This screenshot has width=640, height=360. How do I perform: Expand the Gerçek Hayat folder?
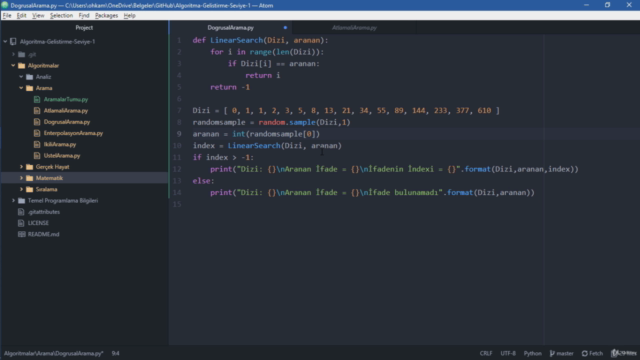coord(21,167)
